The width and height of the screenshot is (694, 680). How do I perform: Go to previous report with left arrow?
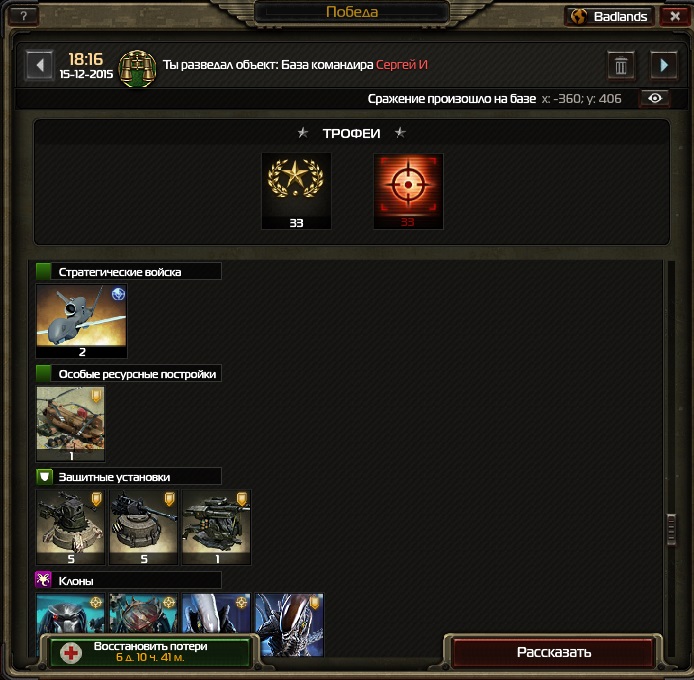pyautogui.click(x=40, y=66)
